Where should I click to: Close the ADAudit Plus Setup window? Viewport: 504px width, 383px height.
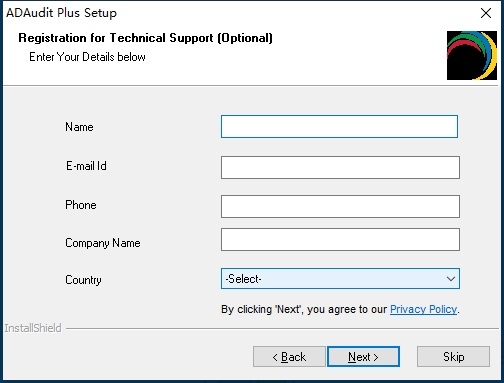coord(486,13)
